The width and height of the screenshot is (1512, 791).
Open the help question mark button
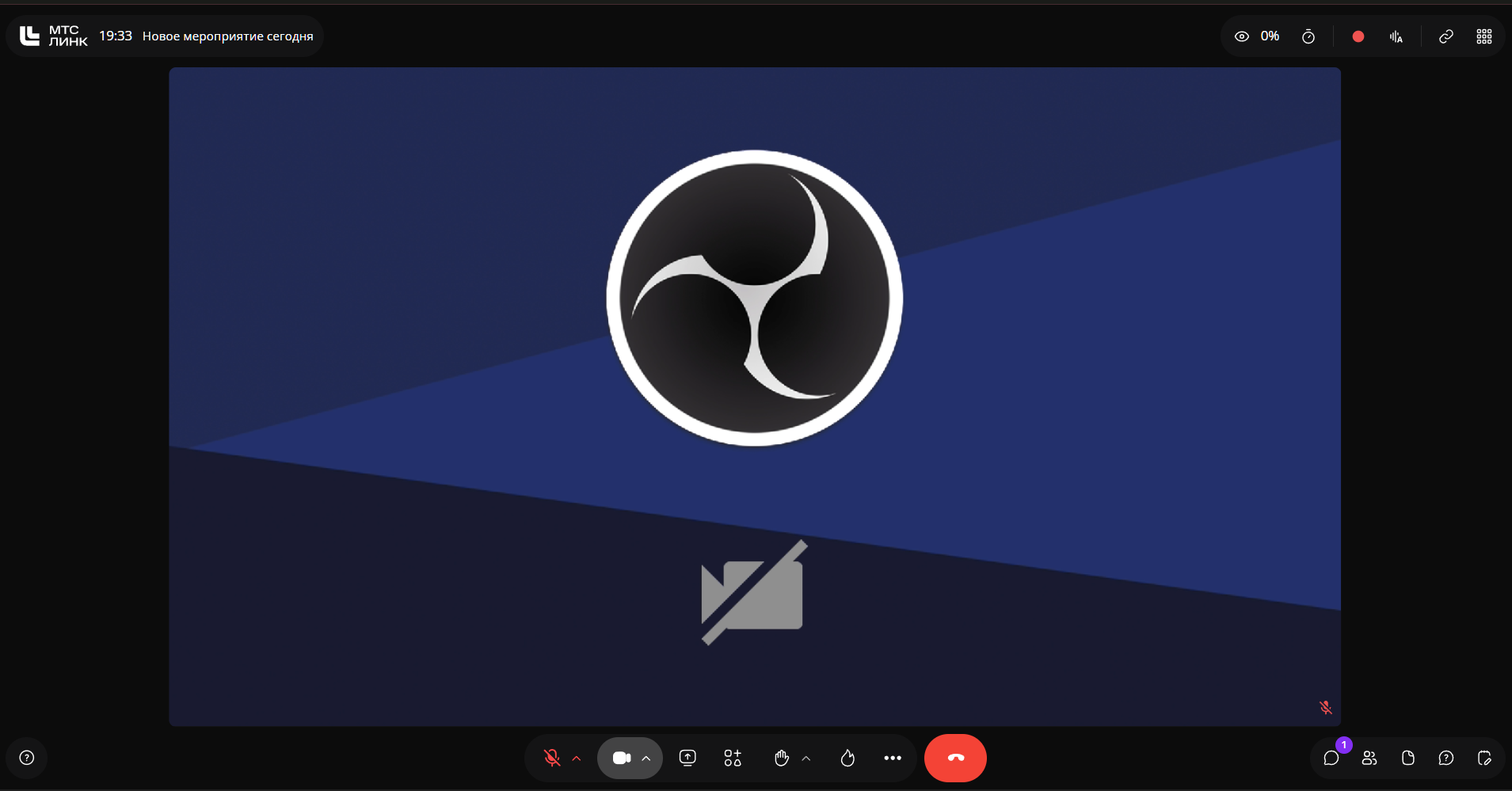pos(27,758)
